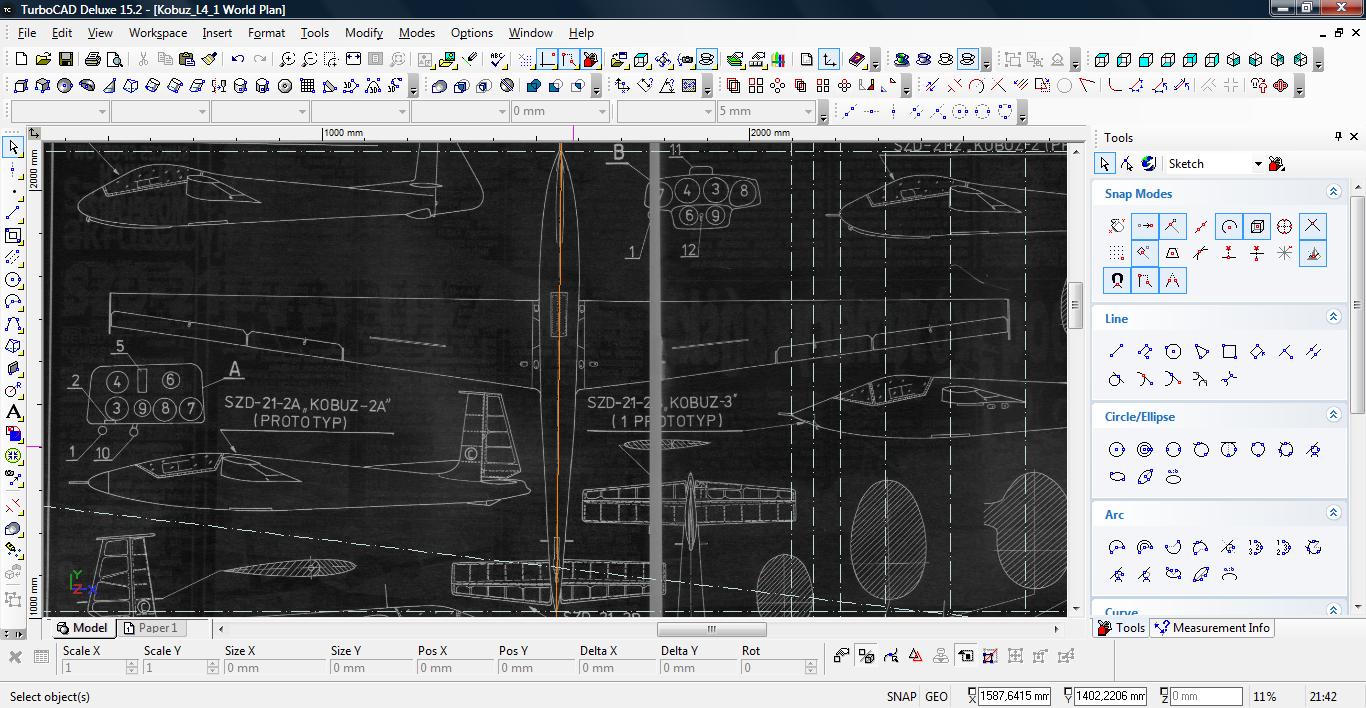Select the Ellipse tool in the Circle/Ellipse section
This screenshot has width=1366, height=708.
pyautogui.click(x=1117, y=477)
